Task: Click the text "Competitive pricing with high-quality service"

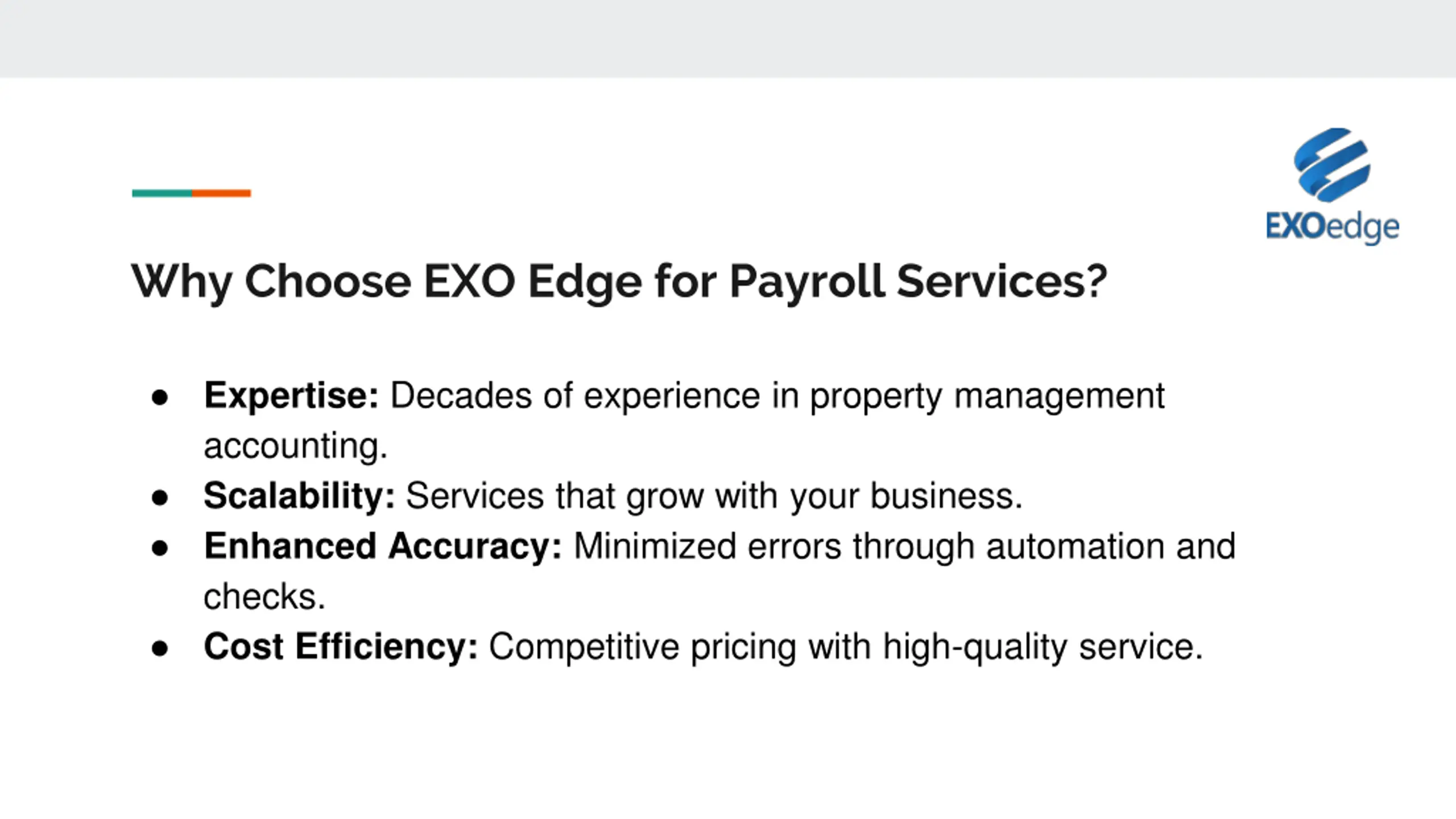Action: [x=846, y=647]
